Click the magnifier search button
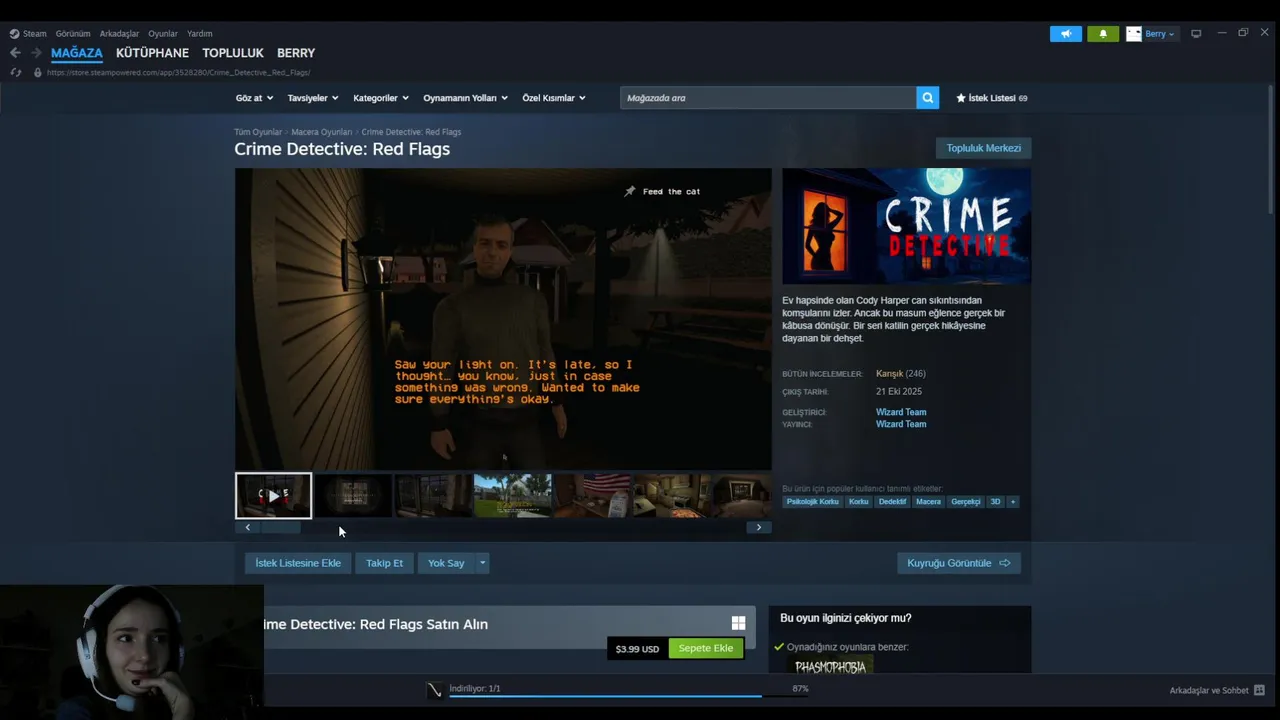 coord(928,98)
